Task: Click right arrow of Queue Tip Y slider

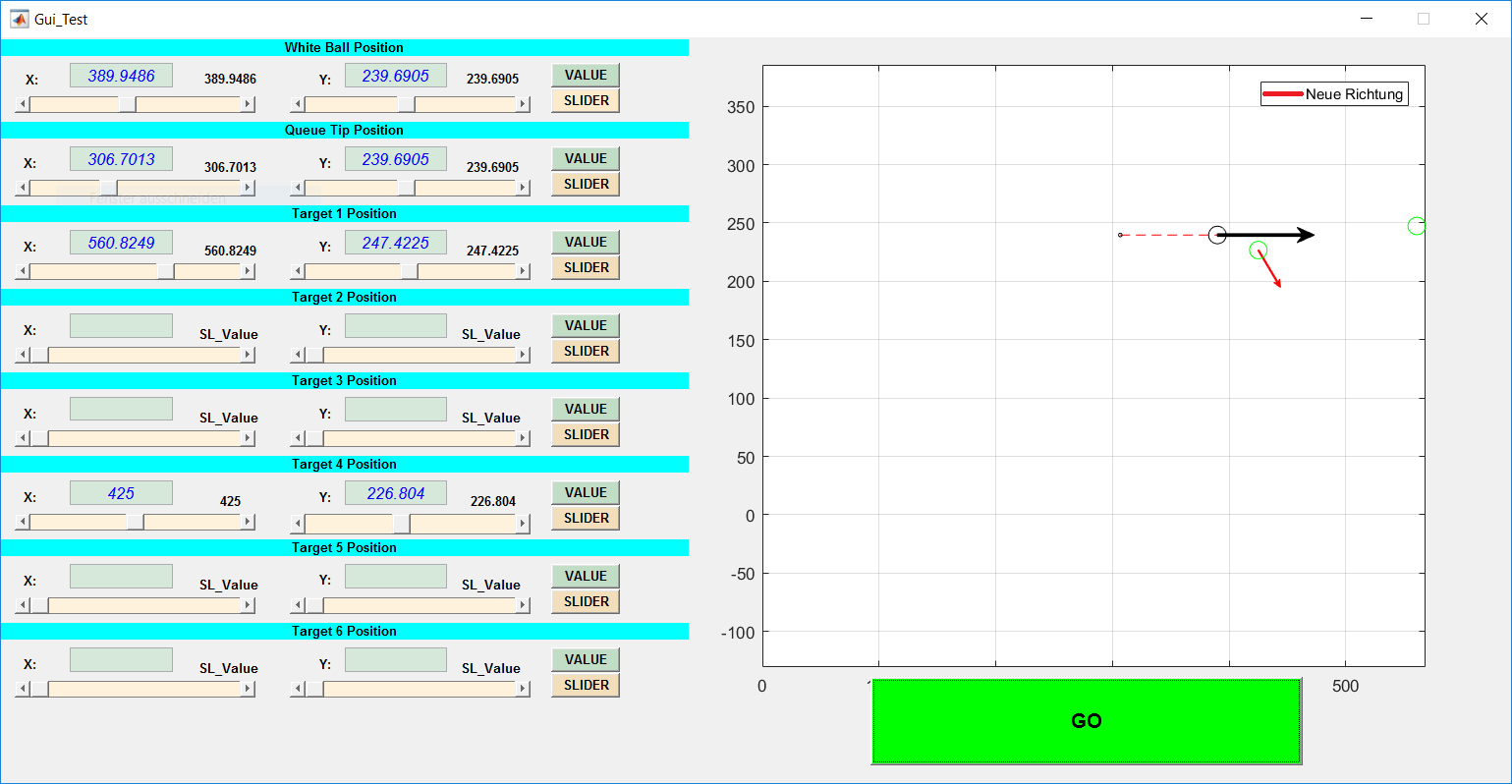Action: (x=523, y=188)
